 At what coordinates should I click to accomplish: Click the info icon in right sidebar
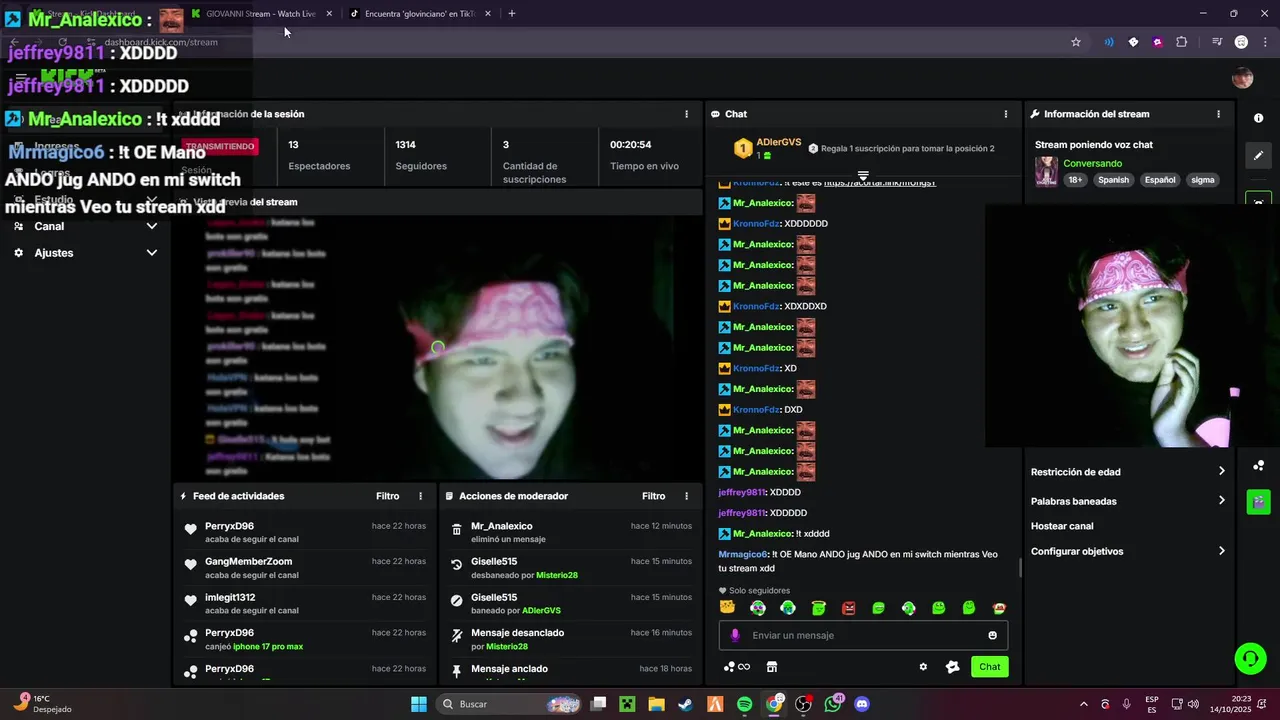(x=1258, y=118)
